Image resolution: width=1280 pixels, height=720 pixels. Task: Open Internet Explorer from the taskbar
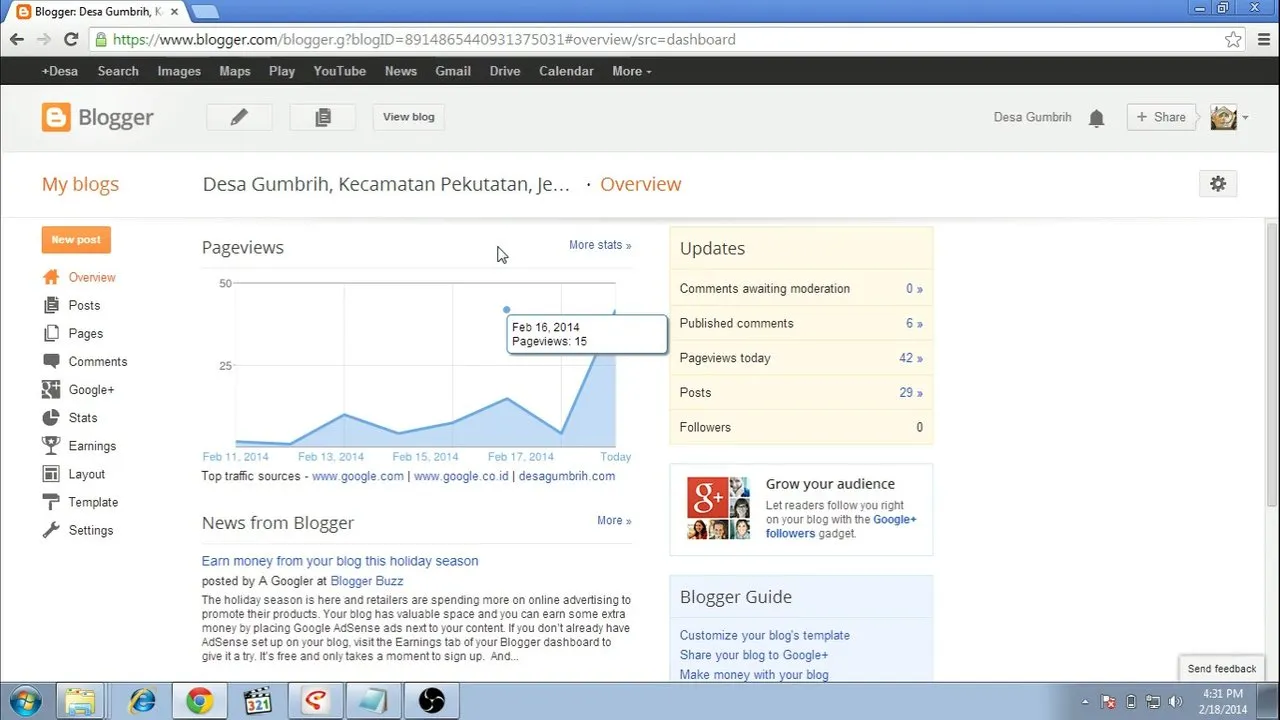point(142,701)
